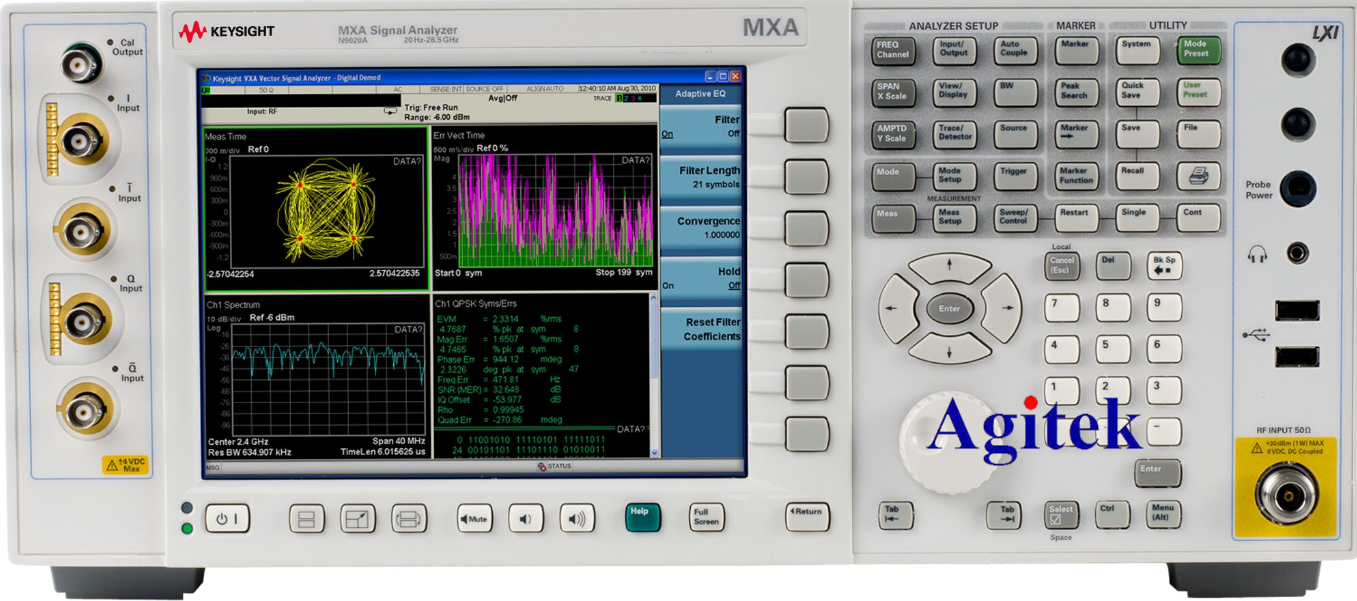Tap the right arrow navigation key
The height and width of the screenshot is (601, 1357).
point(1003,308)
